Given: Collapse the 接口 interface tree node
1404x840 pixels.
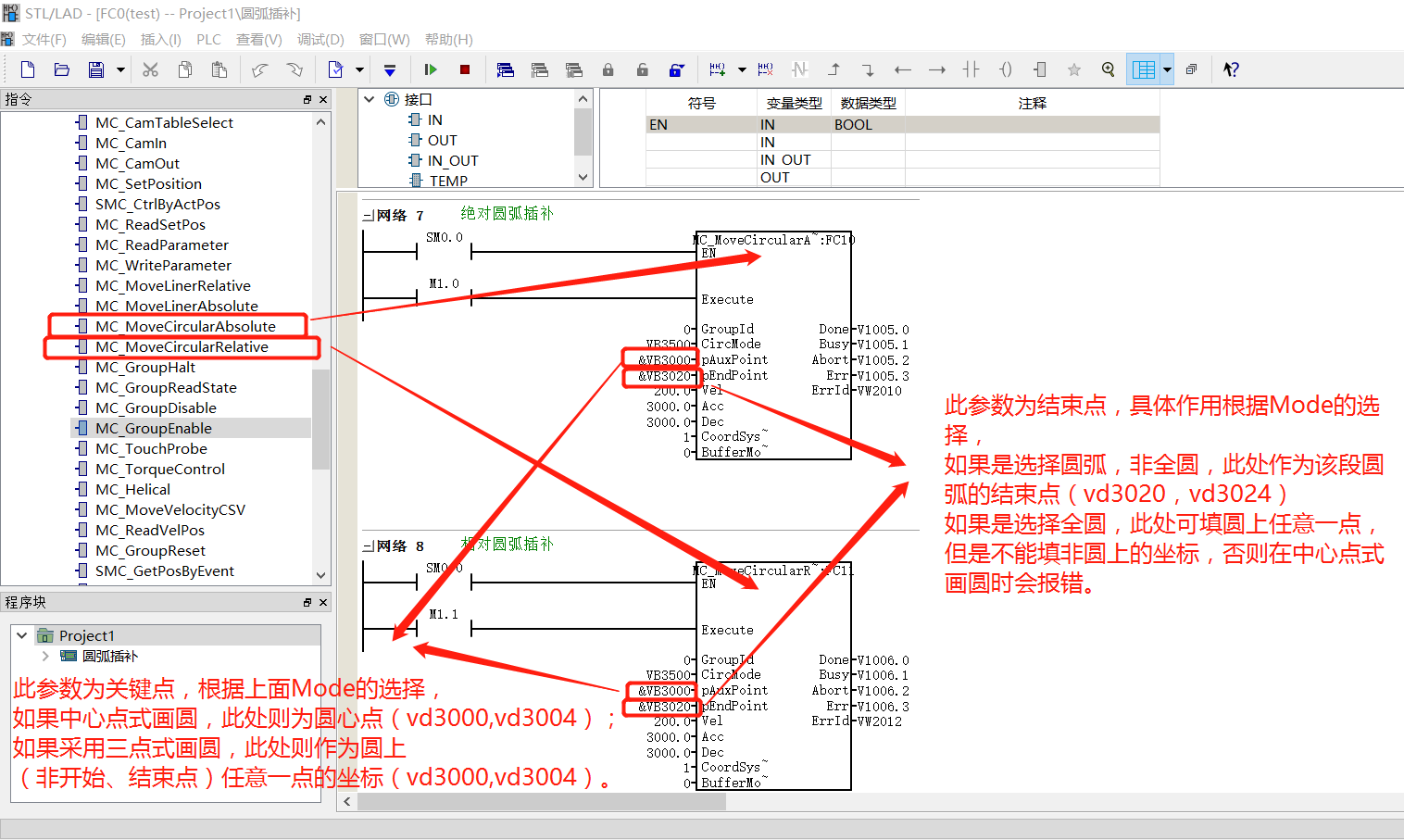Looking at the screenshot, I should (x=370, y=99).
